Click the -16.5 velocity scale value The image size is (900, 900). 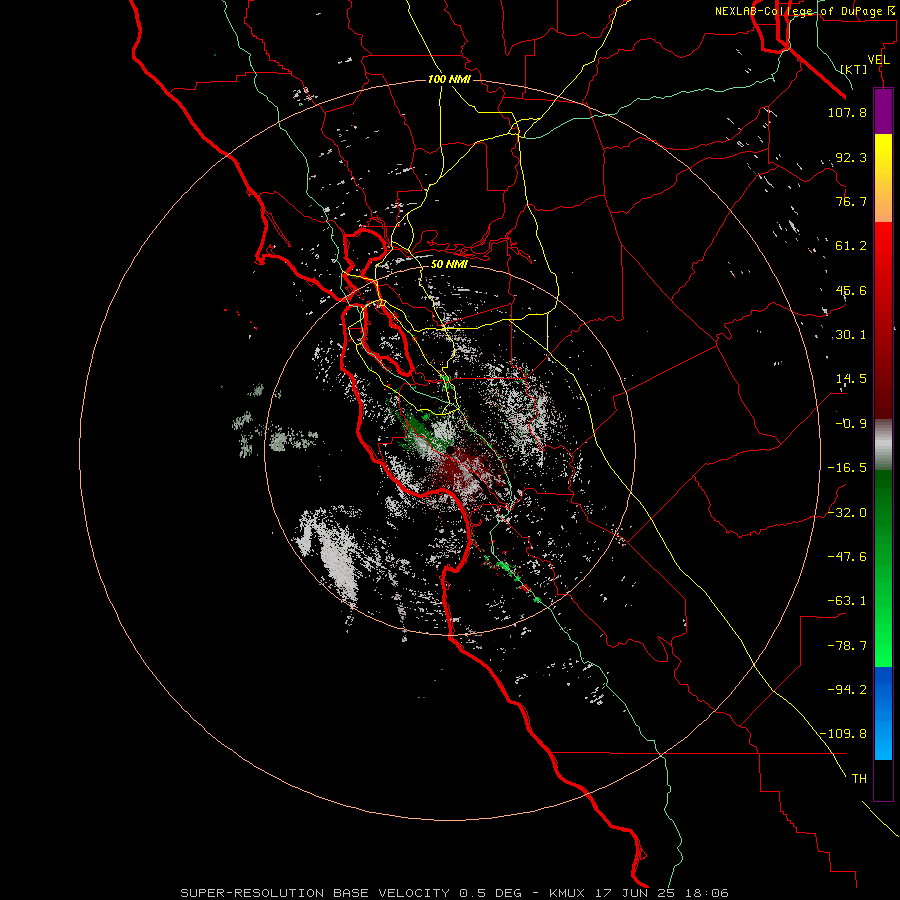(x=847, y=468)
